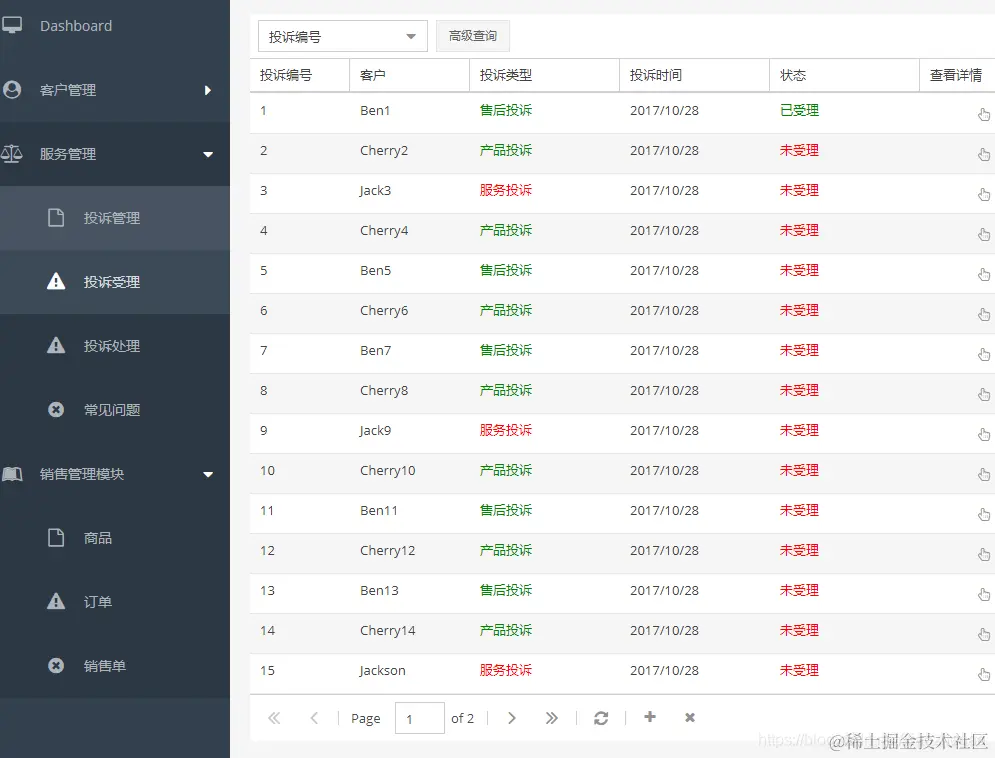The width and height of the screenshot is (995, 758).
Task: Click customer name Ben13
Action: pos(379,591)
